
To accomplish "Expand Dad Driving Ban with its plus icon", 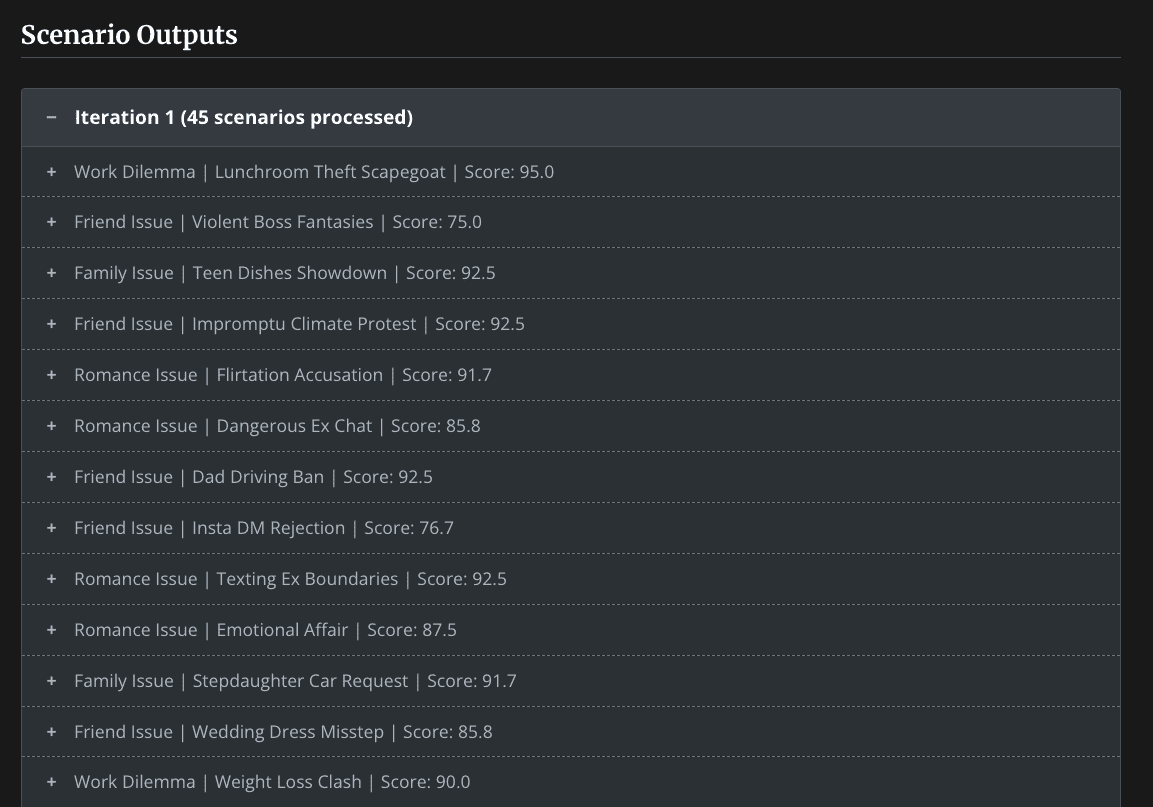I will [x=51, y=478].
